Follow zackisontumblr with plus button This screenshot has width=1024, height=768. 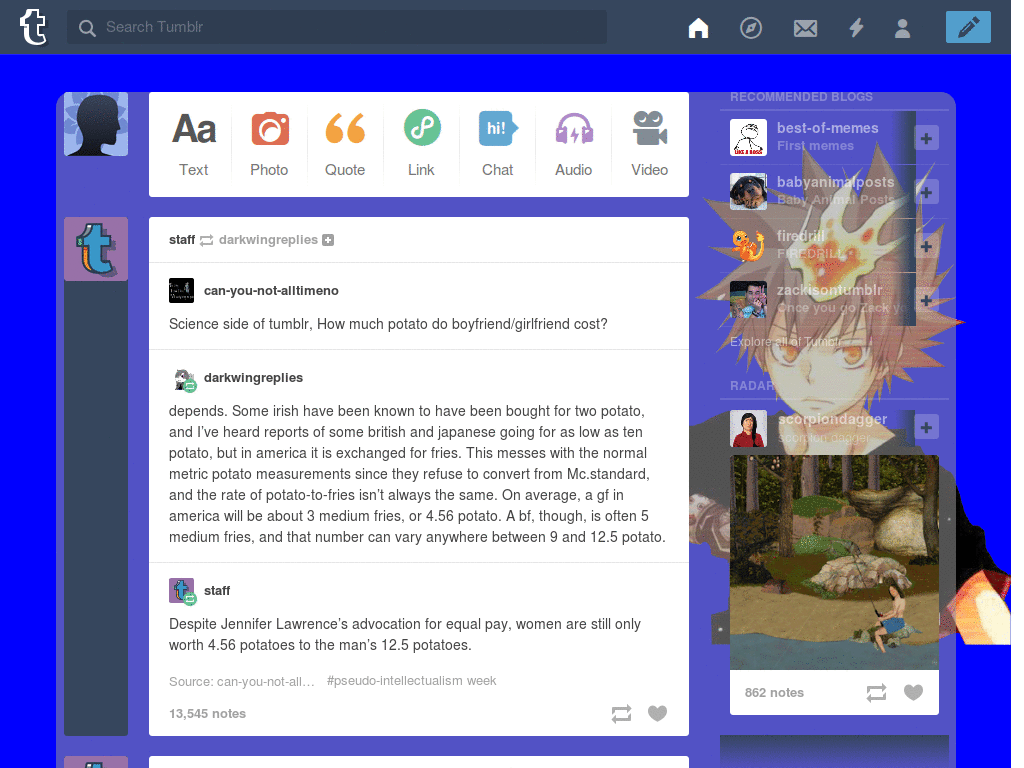pos(926,300)
